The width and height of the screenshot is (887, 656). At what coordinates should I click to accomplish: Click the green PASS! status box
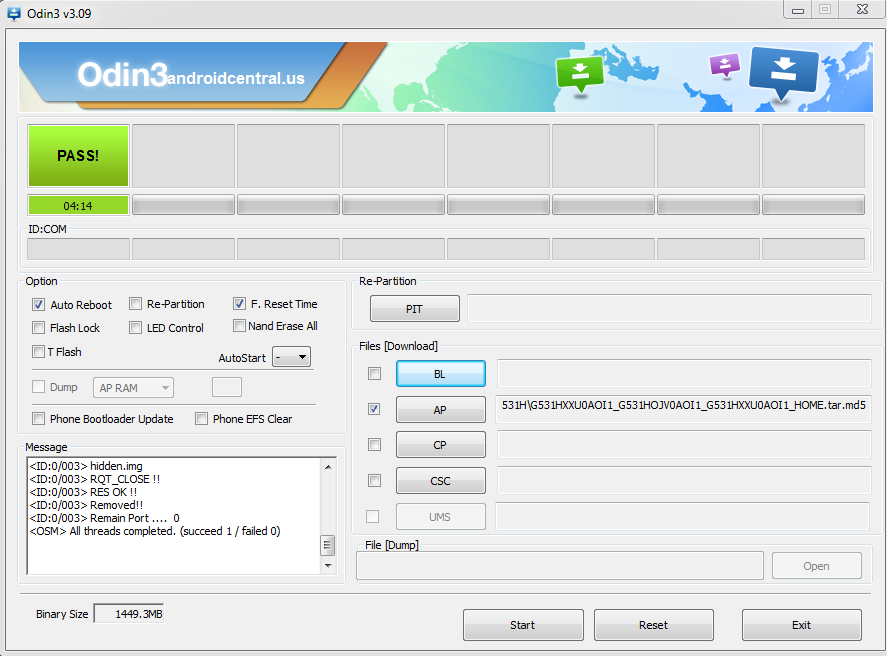click(x=78, y=156)
